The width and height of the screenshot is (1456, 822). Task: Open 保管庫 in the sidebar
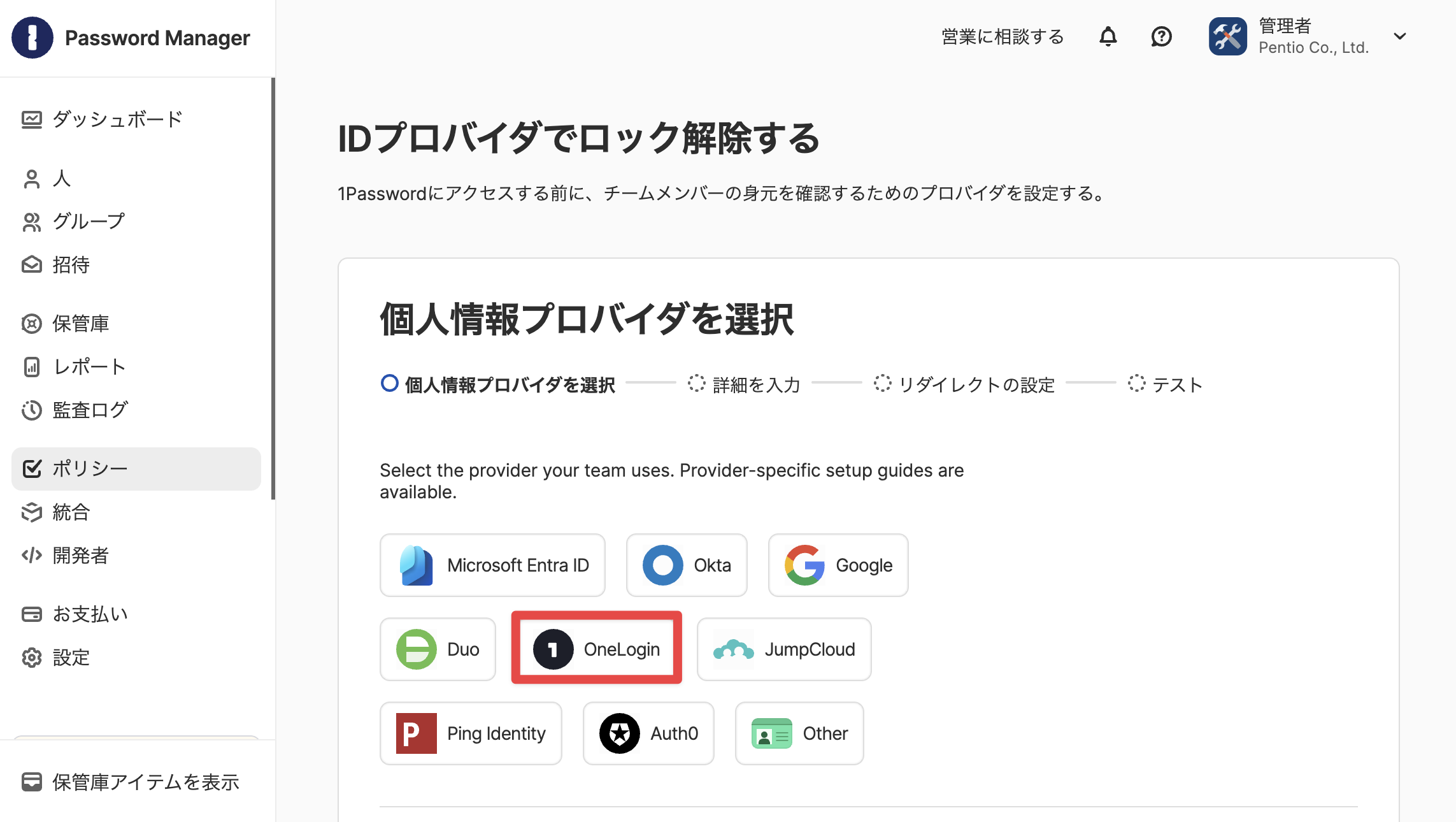pyautogui.click(x=136, y=324)
